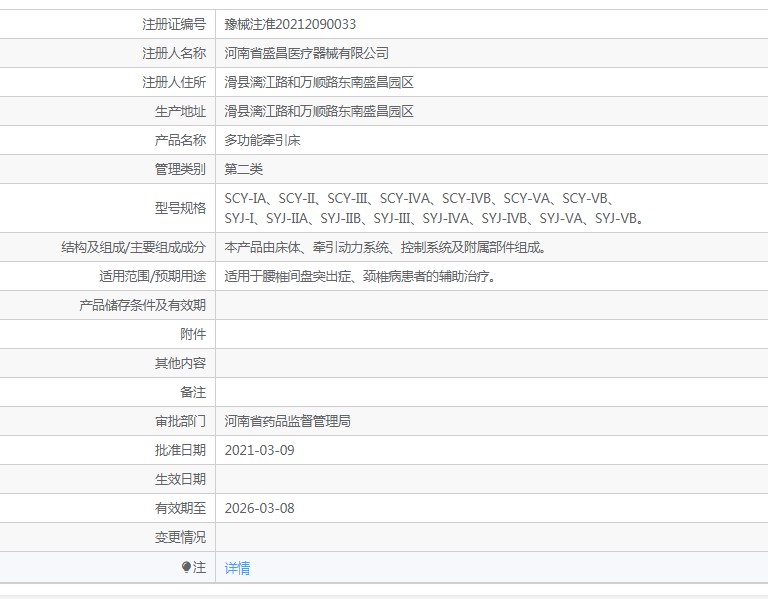The height and width of the screenshot is (599, 768).
Task: Select expiry date 2026-03-08
Action: click(260, 508)
